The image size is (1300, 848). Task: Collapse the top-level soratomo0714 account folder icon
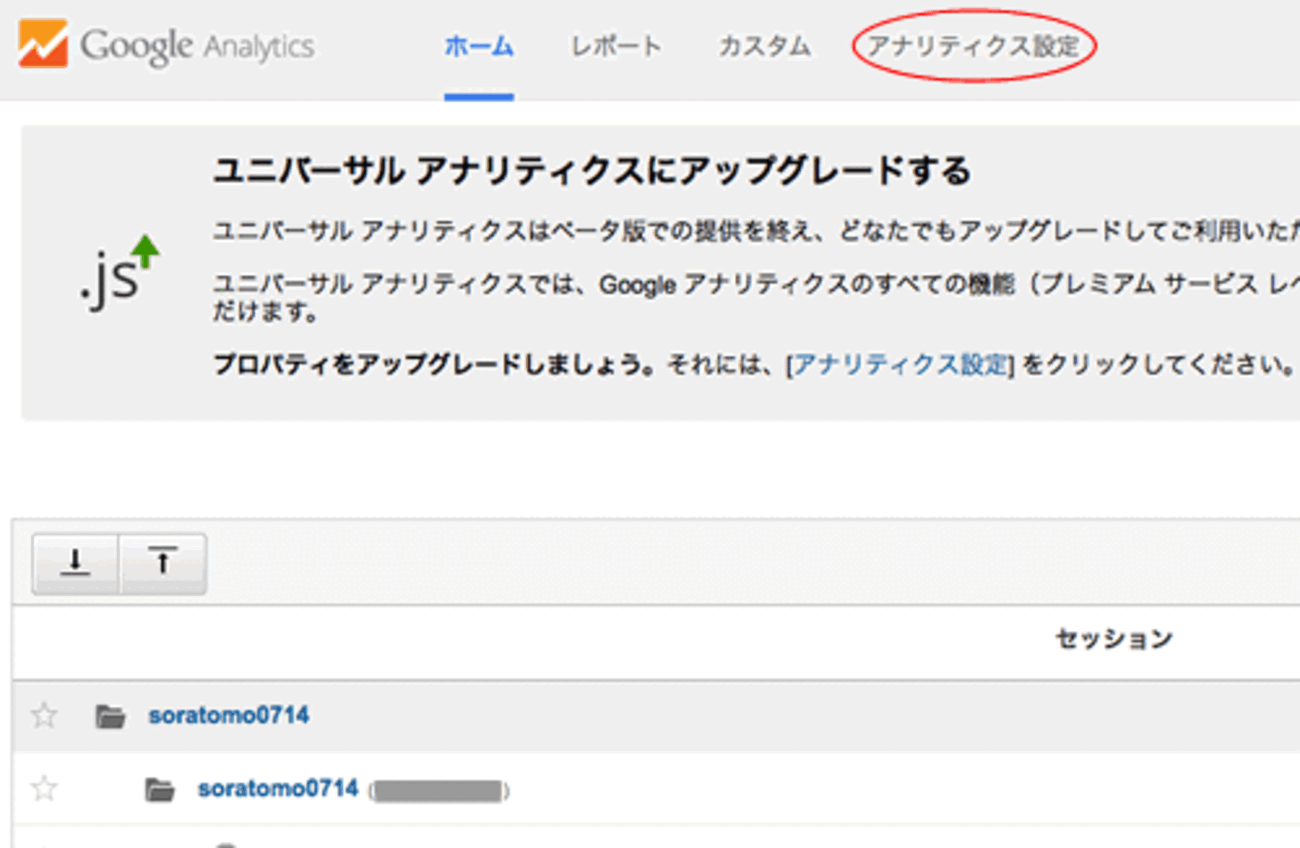click(x=110, y=716)
